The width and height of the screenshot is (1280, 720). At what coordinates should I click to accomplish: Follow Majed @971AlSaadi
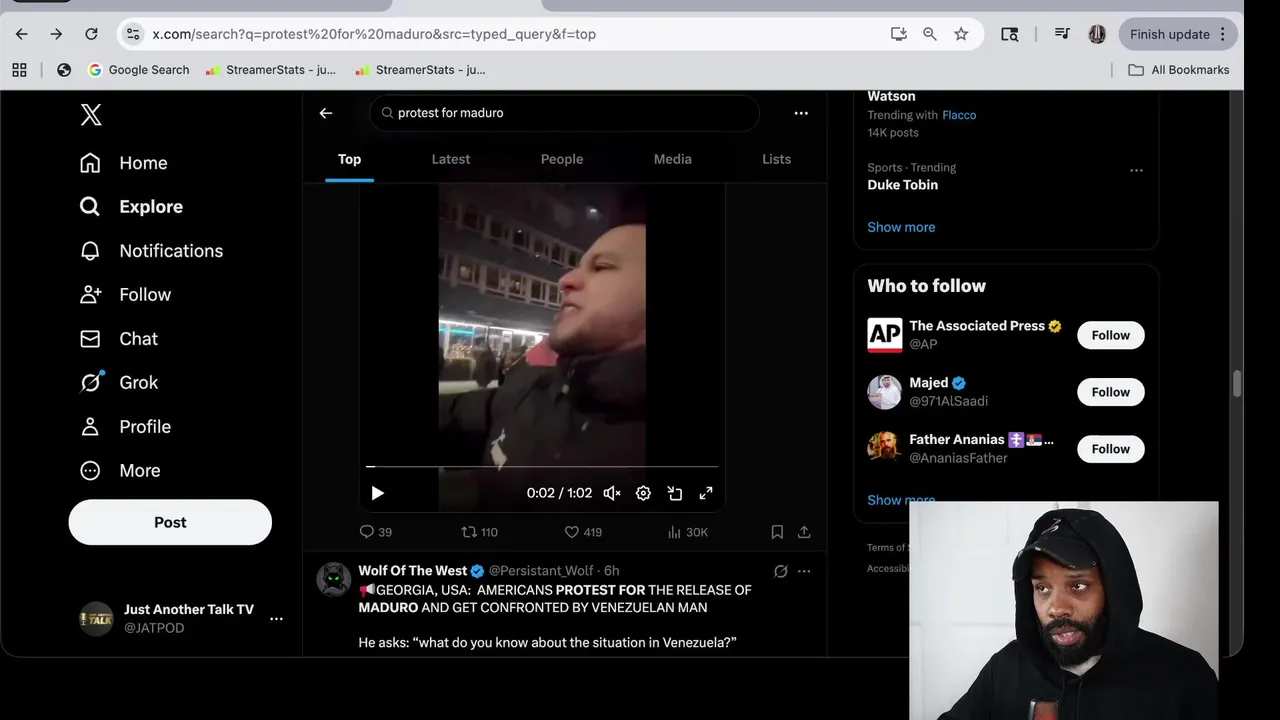1110,392
